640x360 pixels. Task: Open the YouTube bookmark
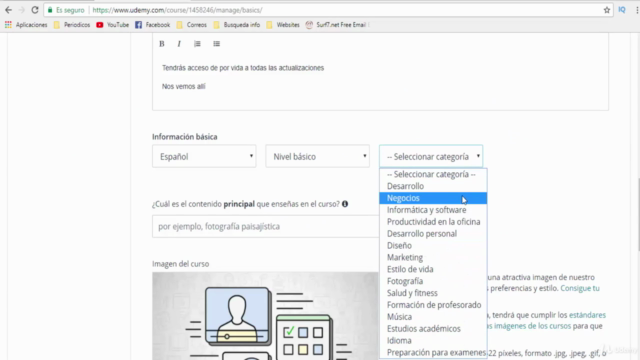point(113,25)
